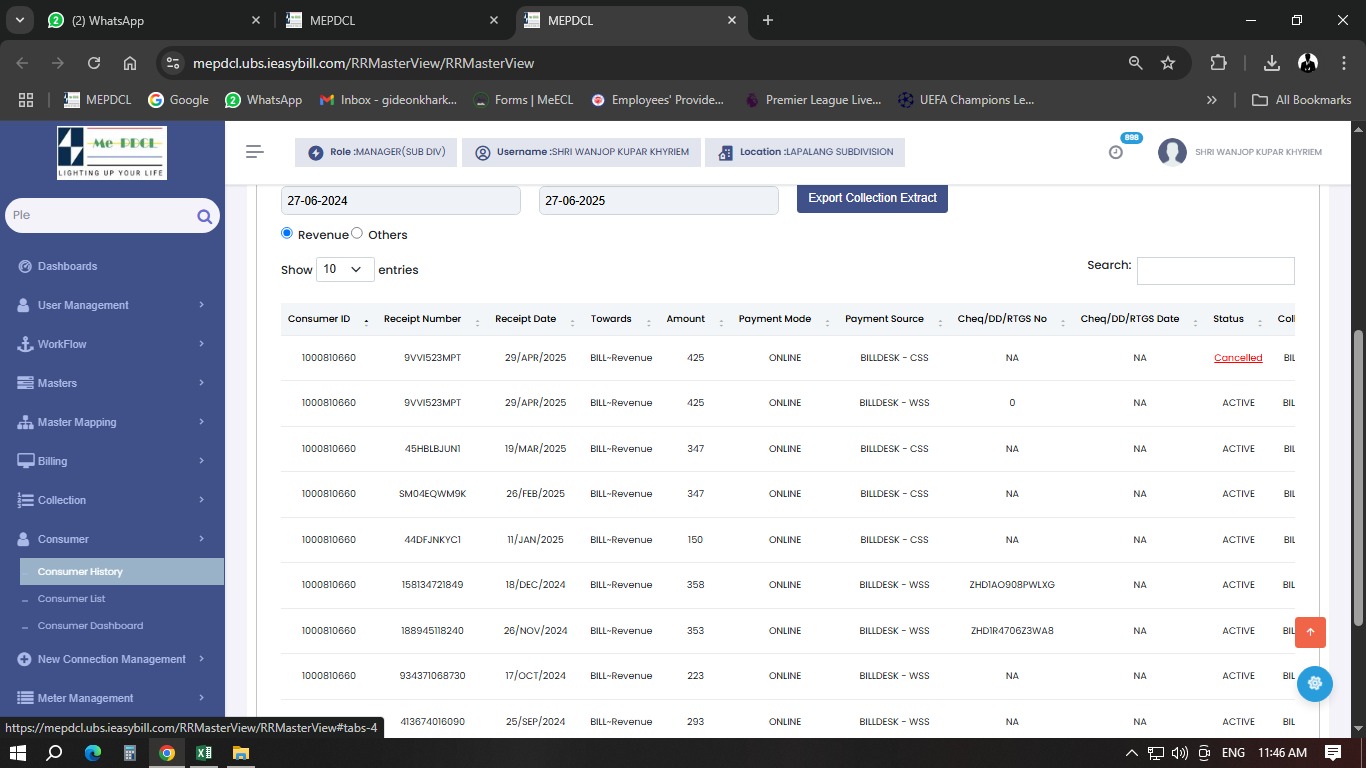1366x768 pixels.
Task: Open Excel from the taskbar
Action: point(204,753)
